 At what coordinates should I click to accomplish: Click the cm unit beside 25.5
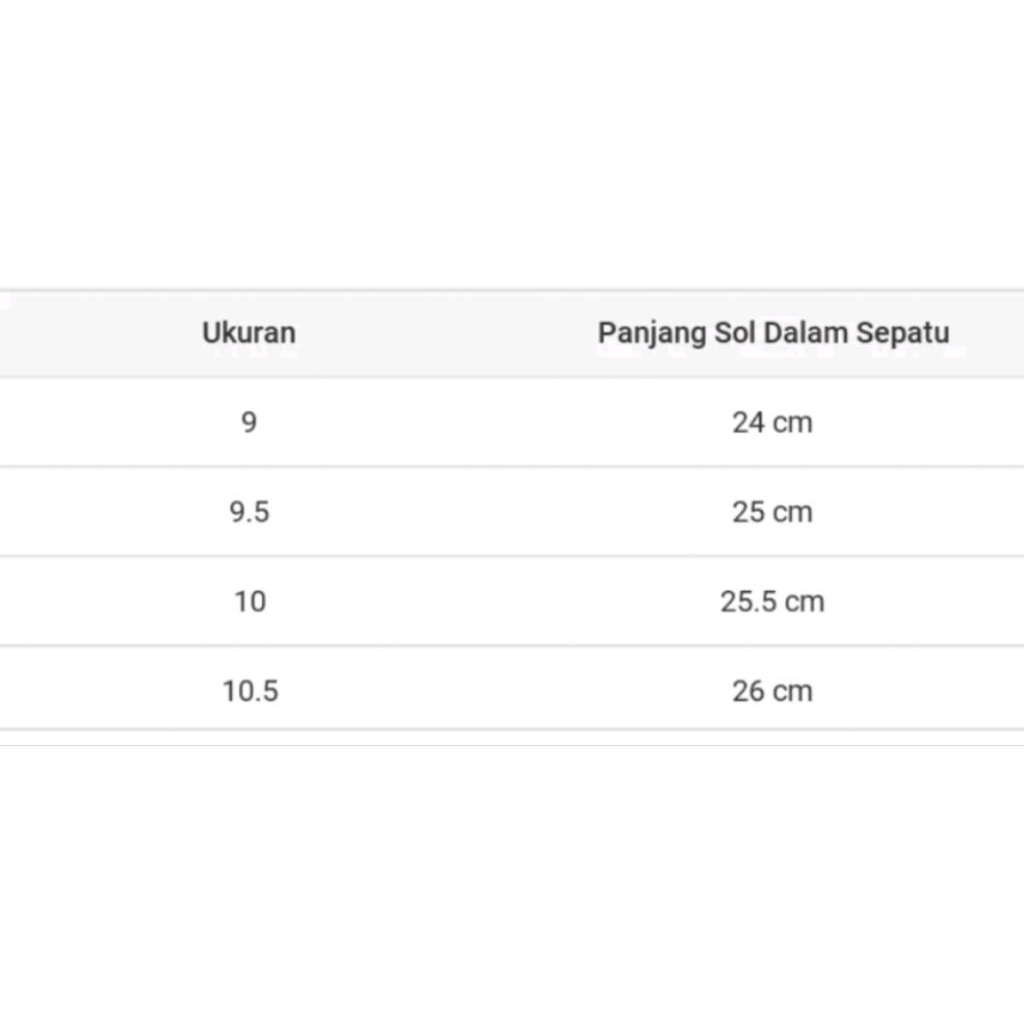pos(805,602)
